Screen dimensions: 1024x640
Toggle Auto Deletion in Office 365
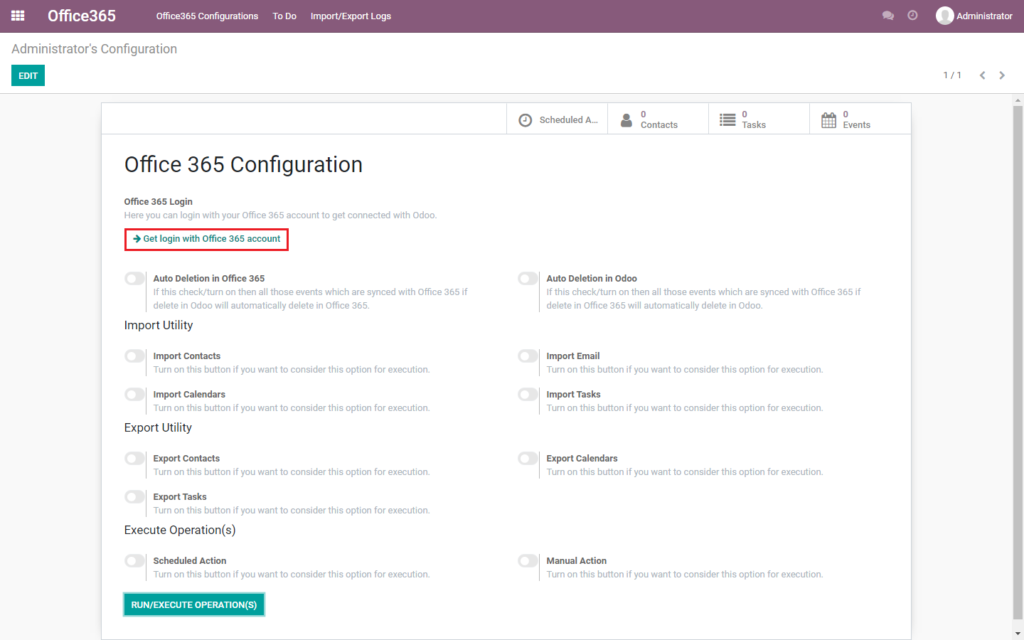click(x=135, y=279)
